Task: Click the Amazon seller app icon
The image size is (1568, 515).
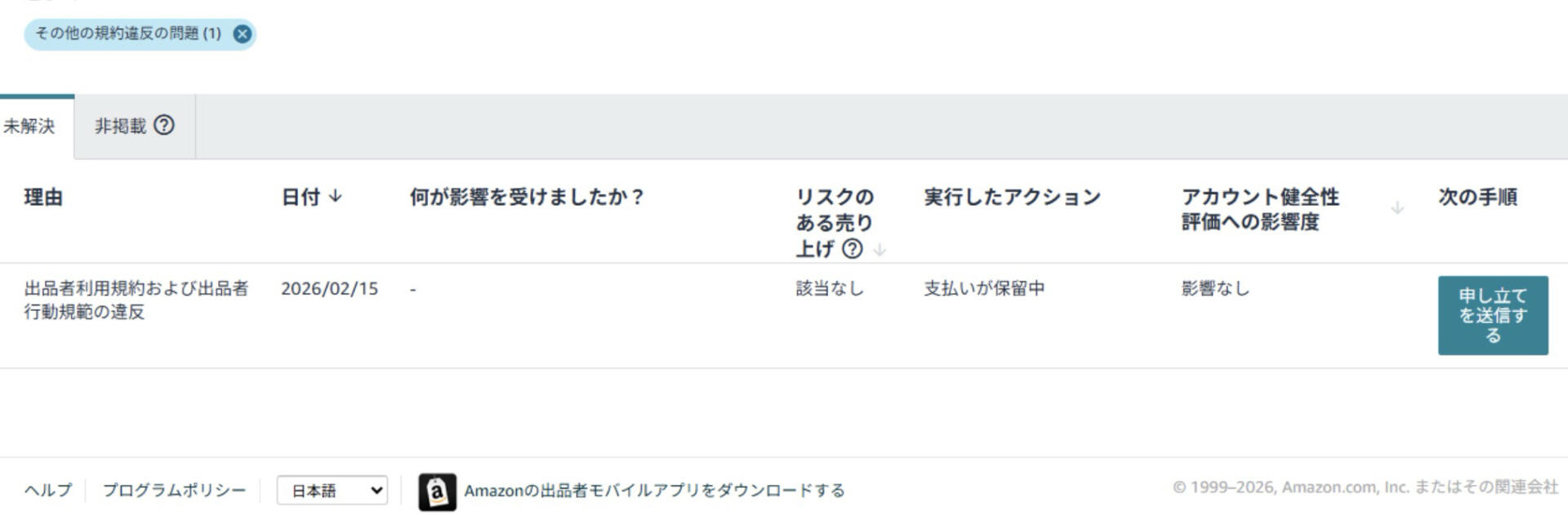Action: (437, 492)
